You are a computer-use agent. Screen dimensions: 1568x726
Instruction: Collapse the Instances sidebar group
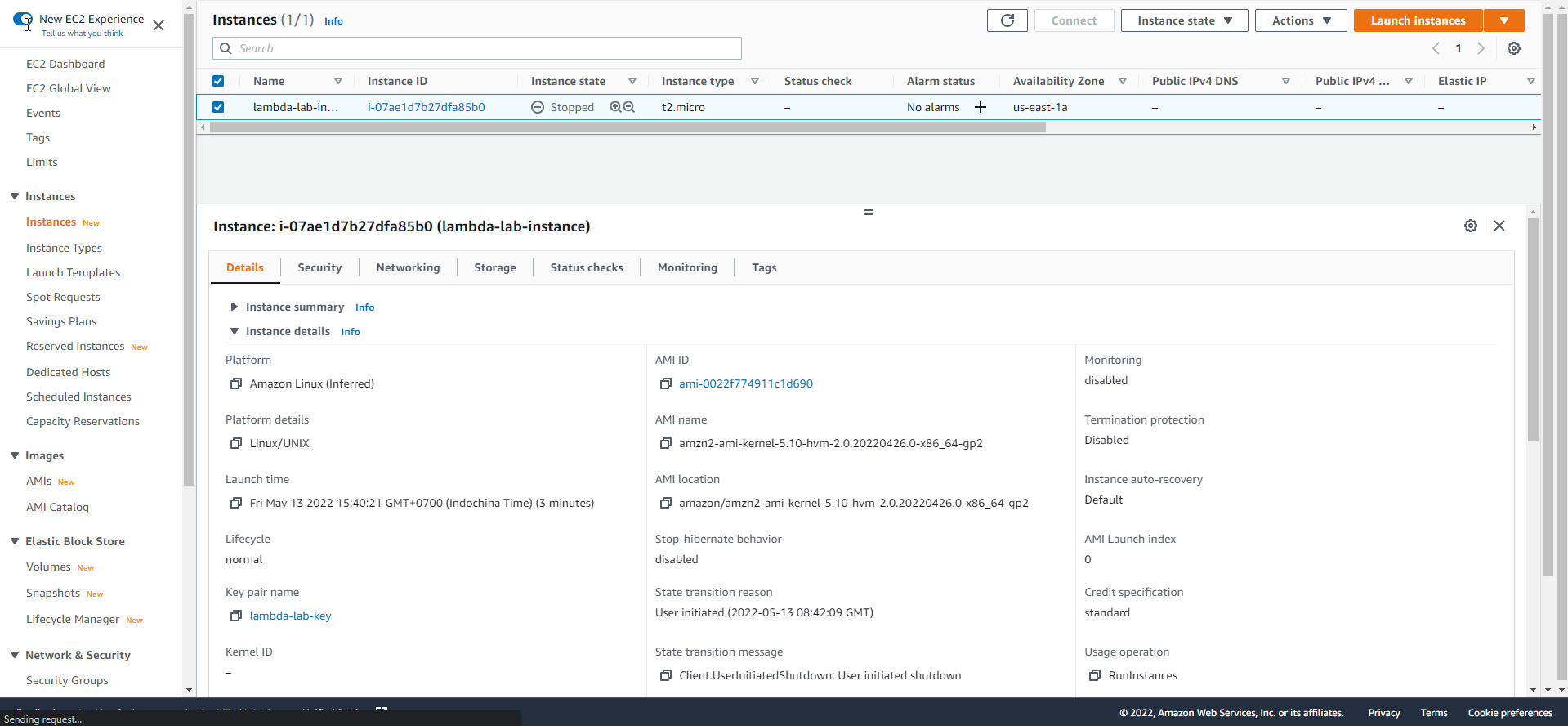(x=15, y=196)
